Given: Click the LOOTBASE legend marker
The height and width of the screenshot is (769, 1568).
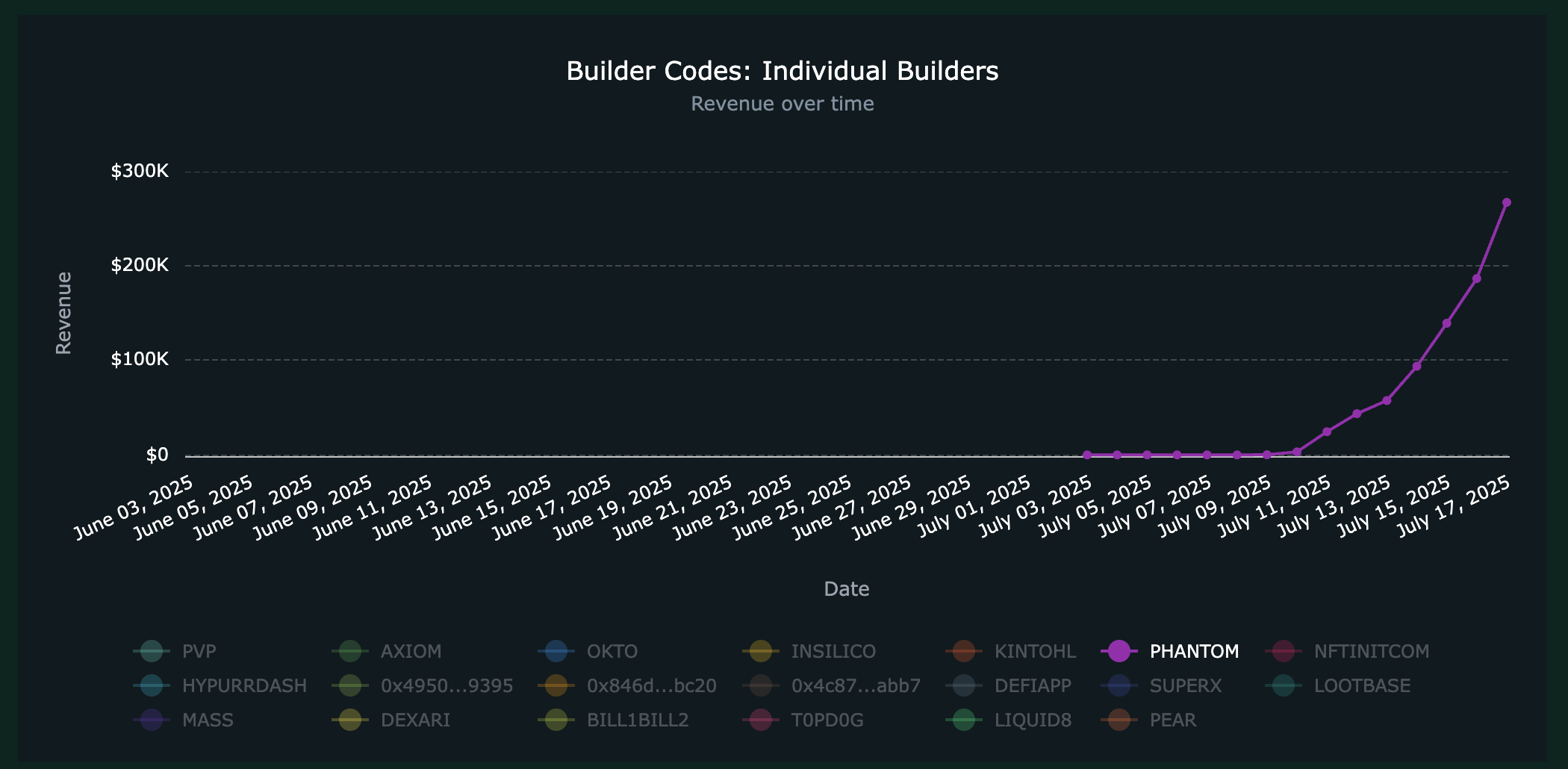Looking at the screenshot, I should click(x=1283, y=686).
